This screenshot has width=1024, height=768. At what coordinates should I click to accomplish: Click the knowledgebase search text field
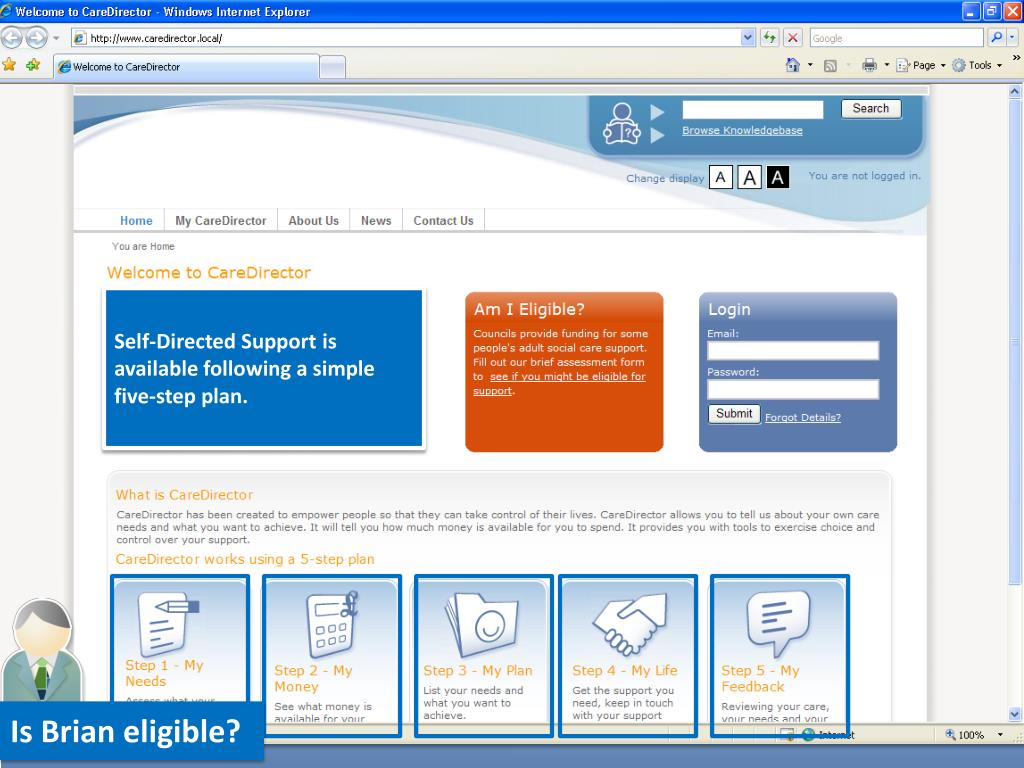pyautogui.click(x=752, y=109)
